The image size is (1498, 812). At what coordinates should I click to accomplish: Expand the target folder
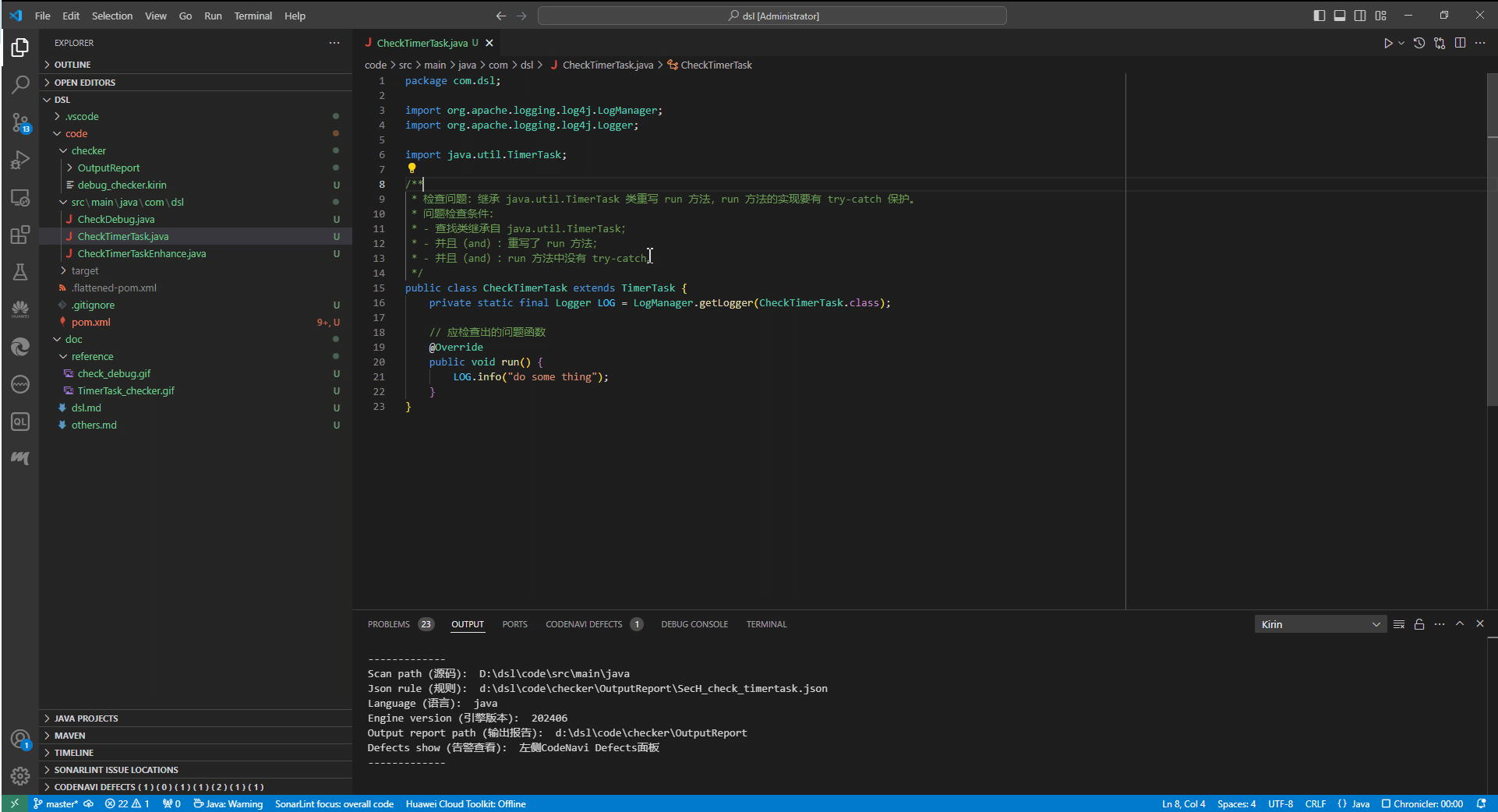[x=85, y=270]
